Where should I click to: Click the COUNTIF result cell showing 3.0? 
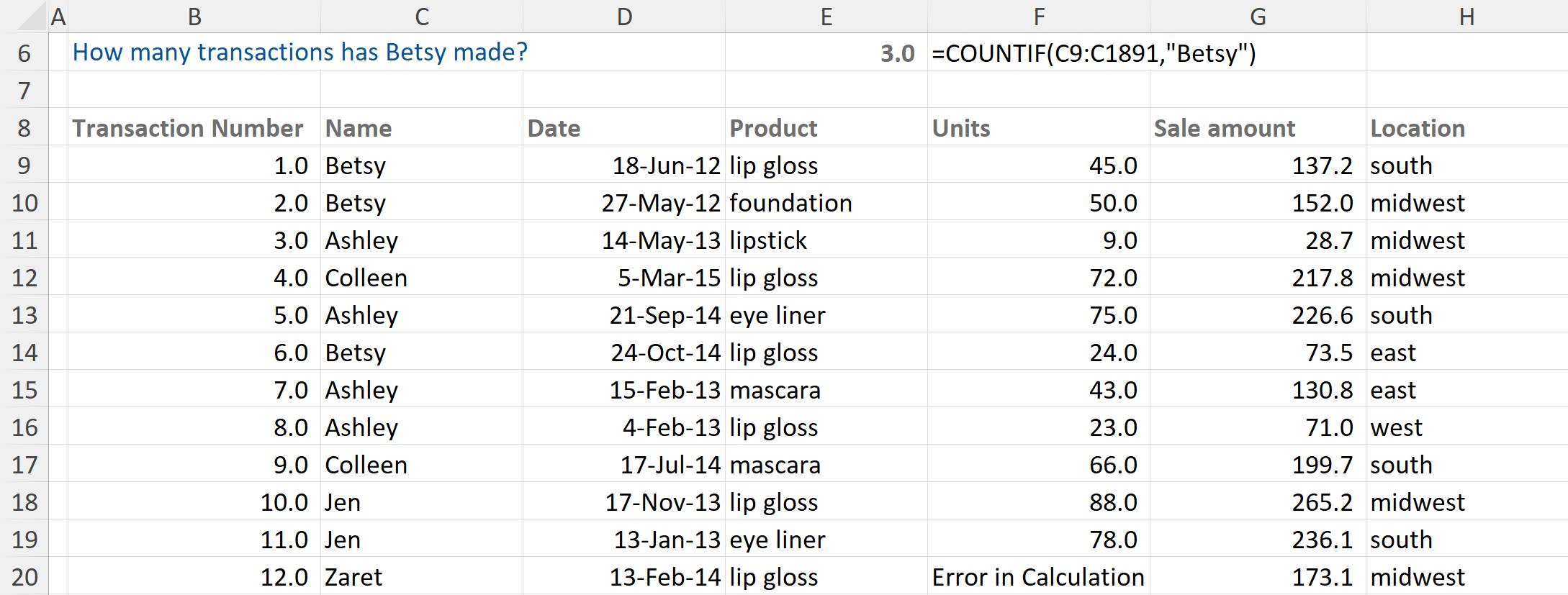826,54
